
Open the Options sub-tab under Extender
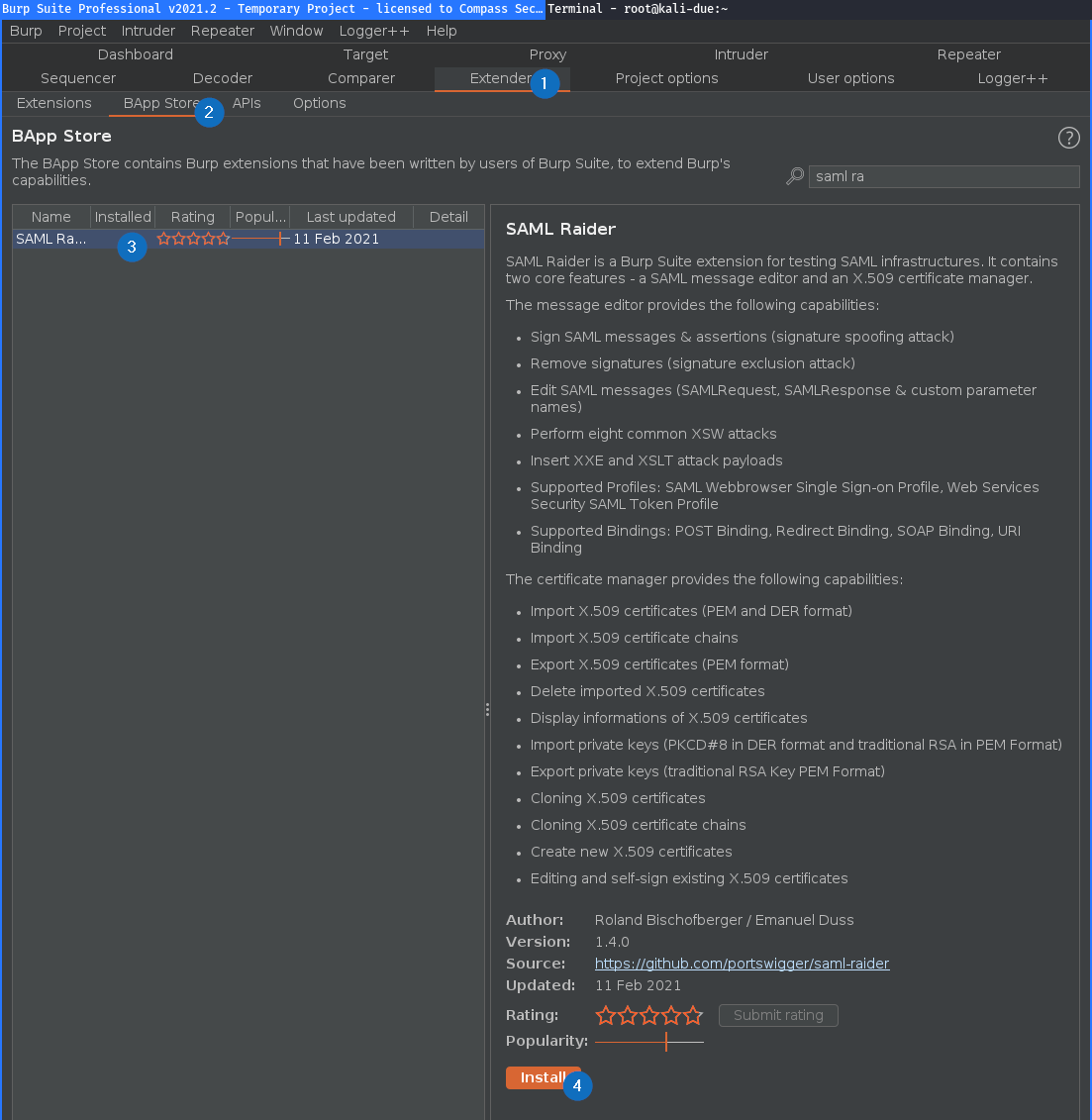click(319, 103)
